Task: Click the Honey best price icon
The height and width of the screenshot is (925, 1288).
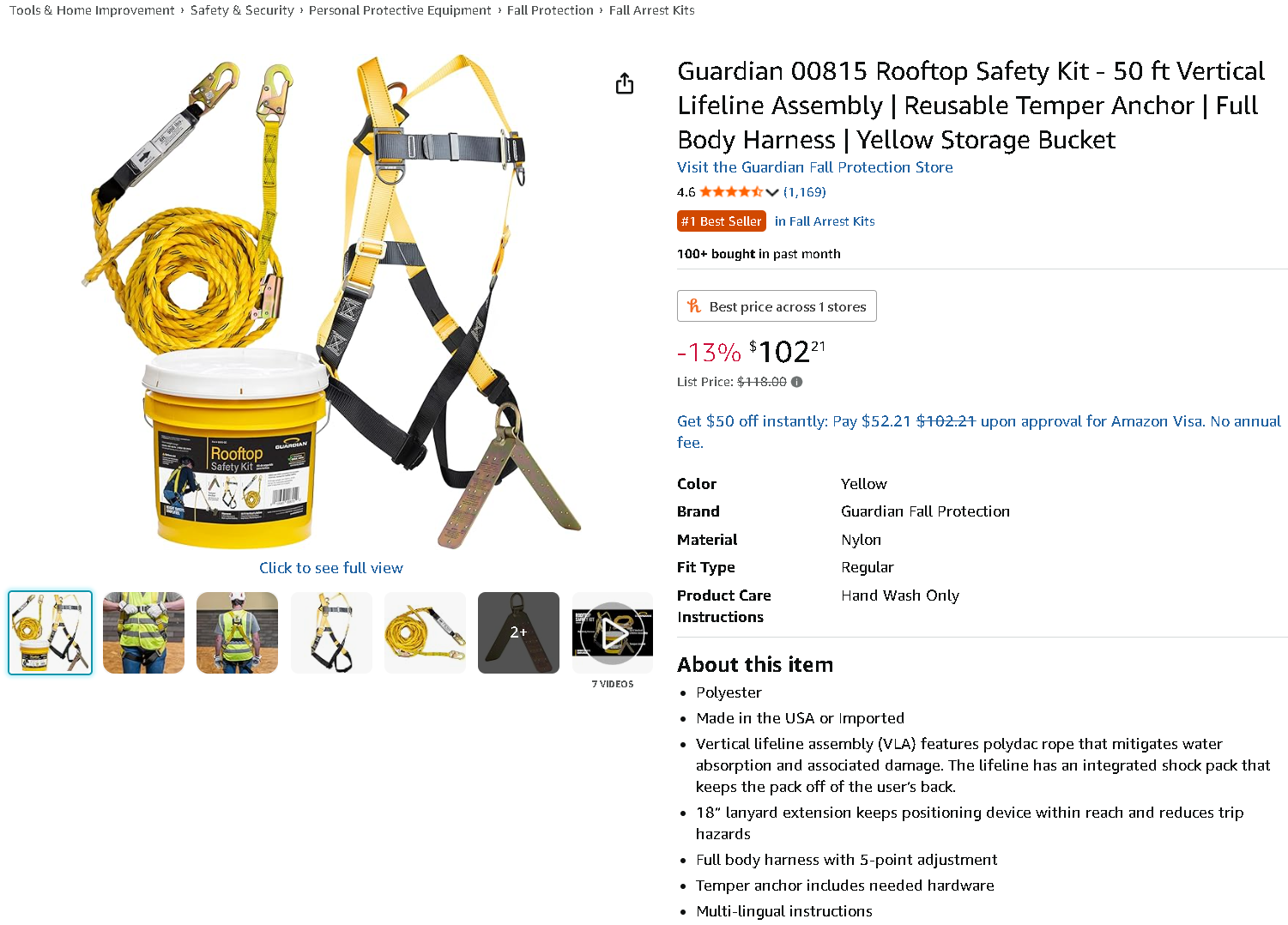Action: [x=694, y=306]
